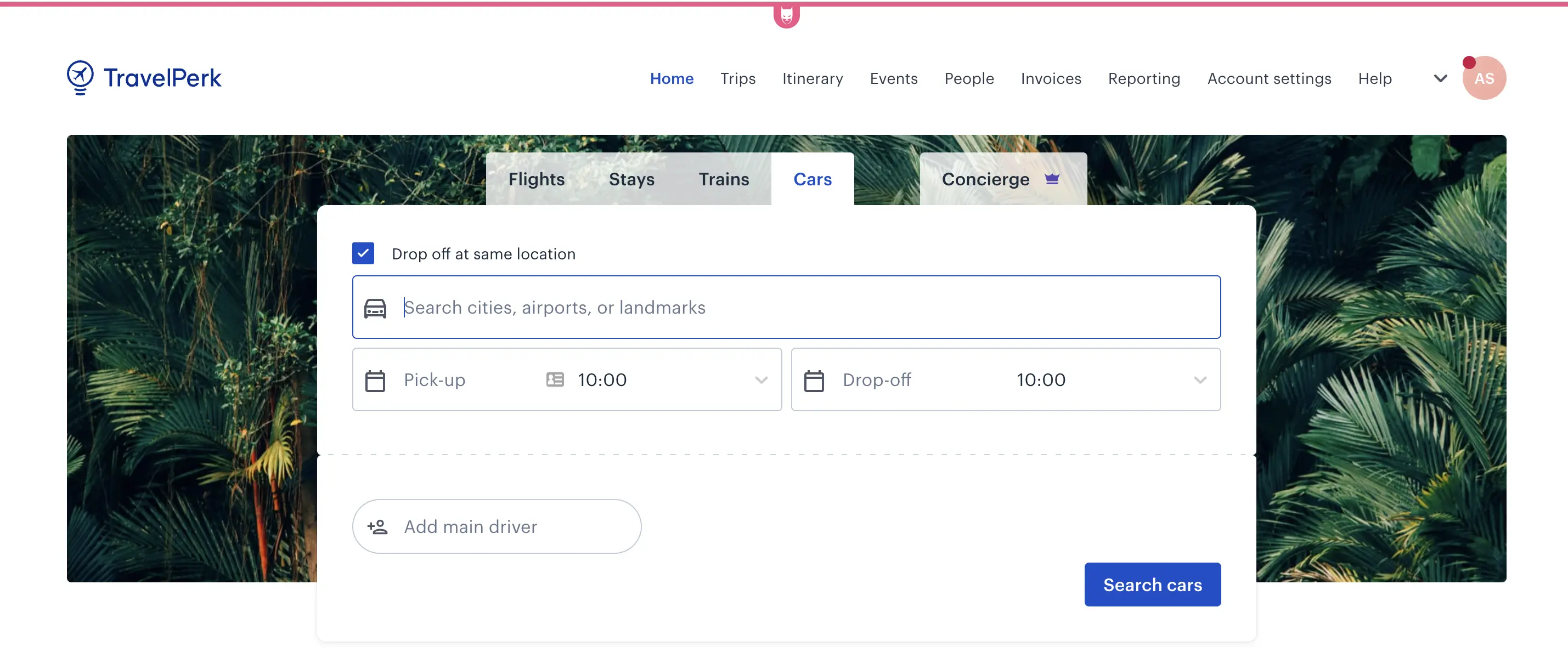Viewport: 1568px width, 658px height.
Task: Click the ID card icon beside pick-up time
Action: (x=555, y=379)
